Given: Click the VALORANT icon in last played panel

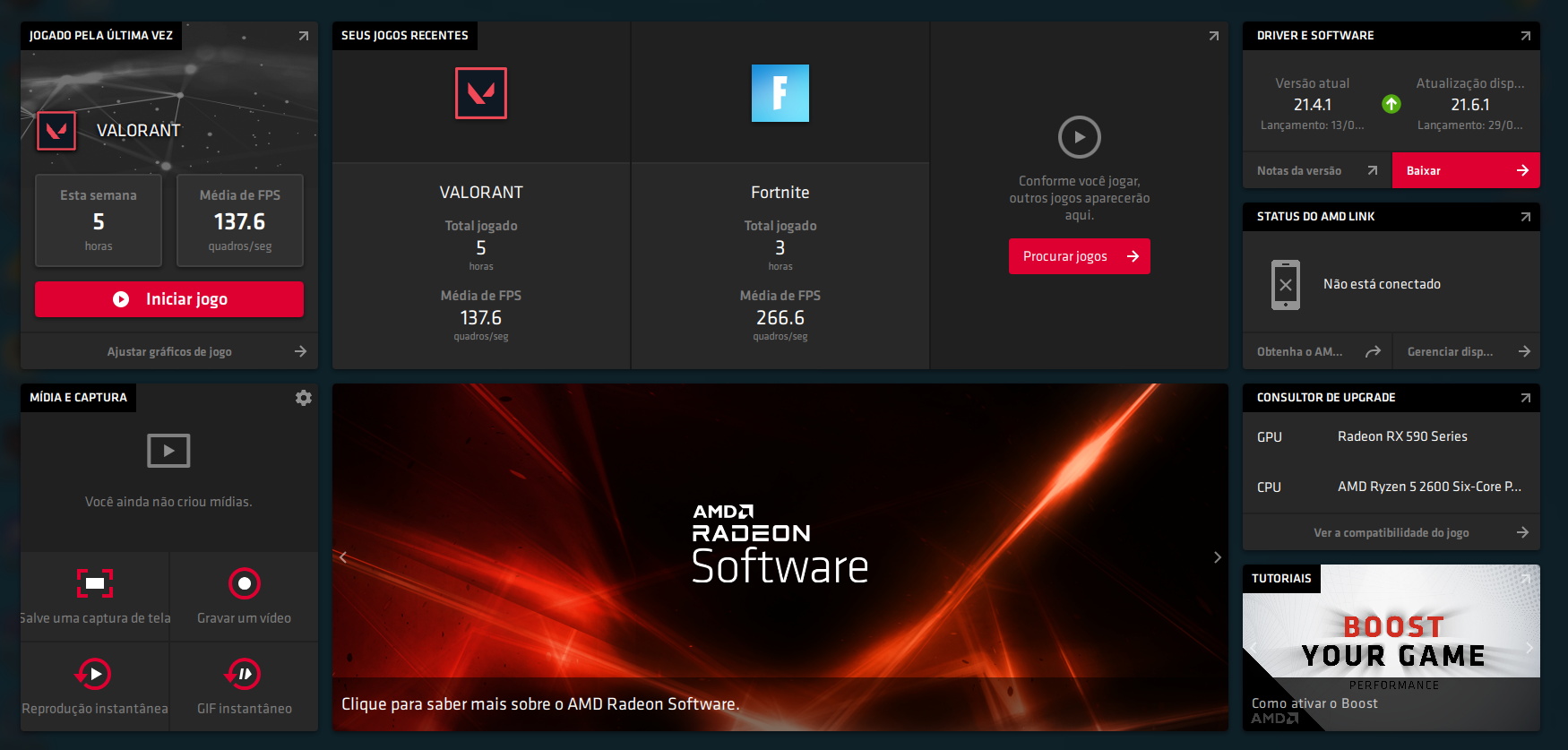Looking at the screenshot, I should tap(56, 131).
